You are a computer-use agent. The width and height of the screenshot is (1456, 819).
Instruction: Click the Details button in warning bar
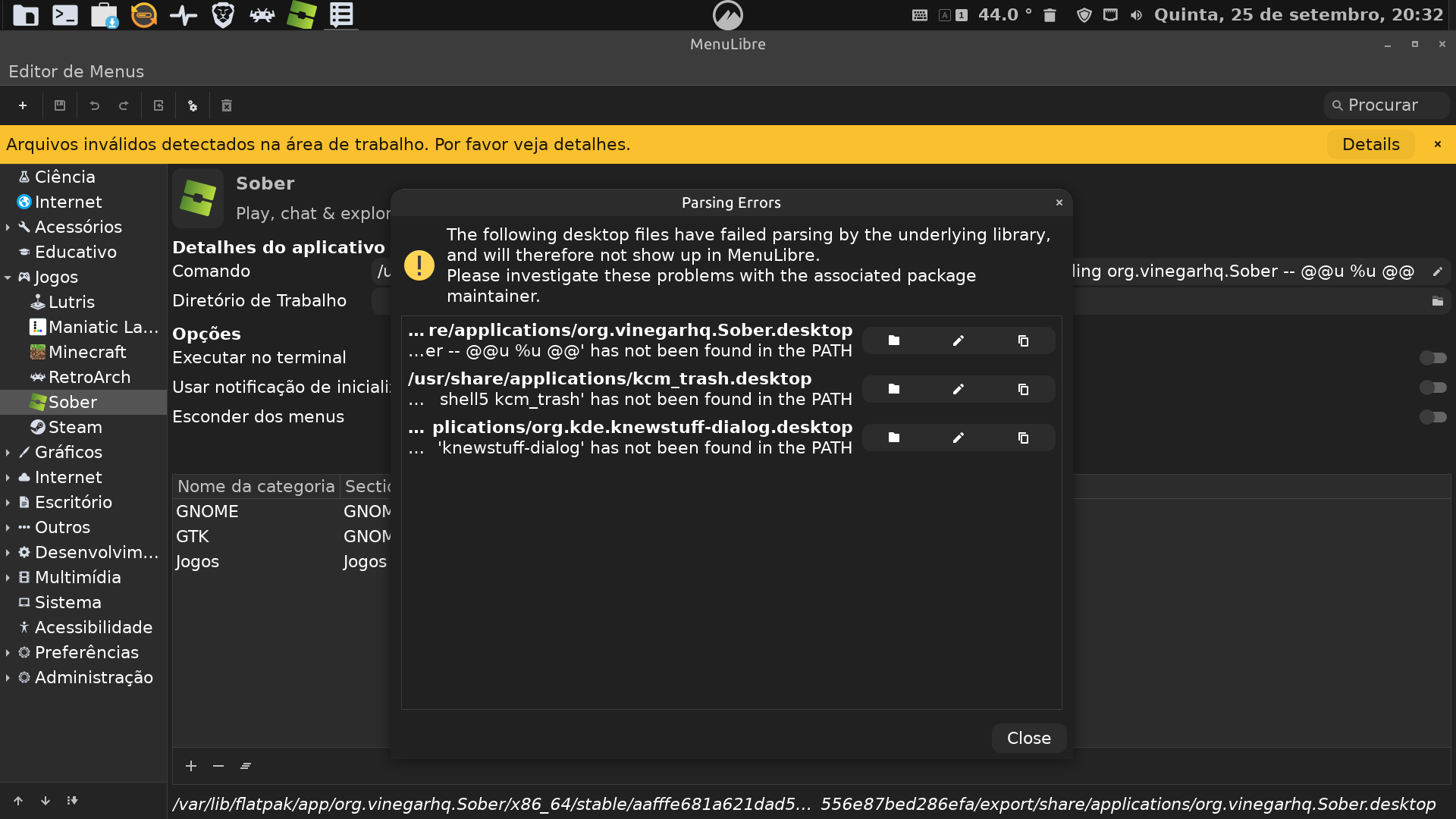click(x=1370, y=144)
